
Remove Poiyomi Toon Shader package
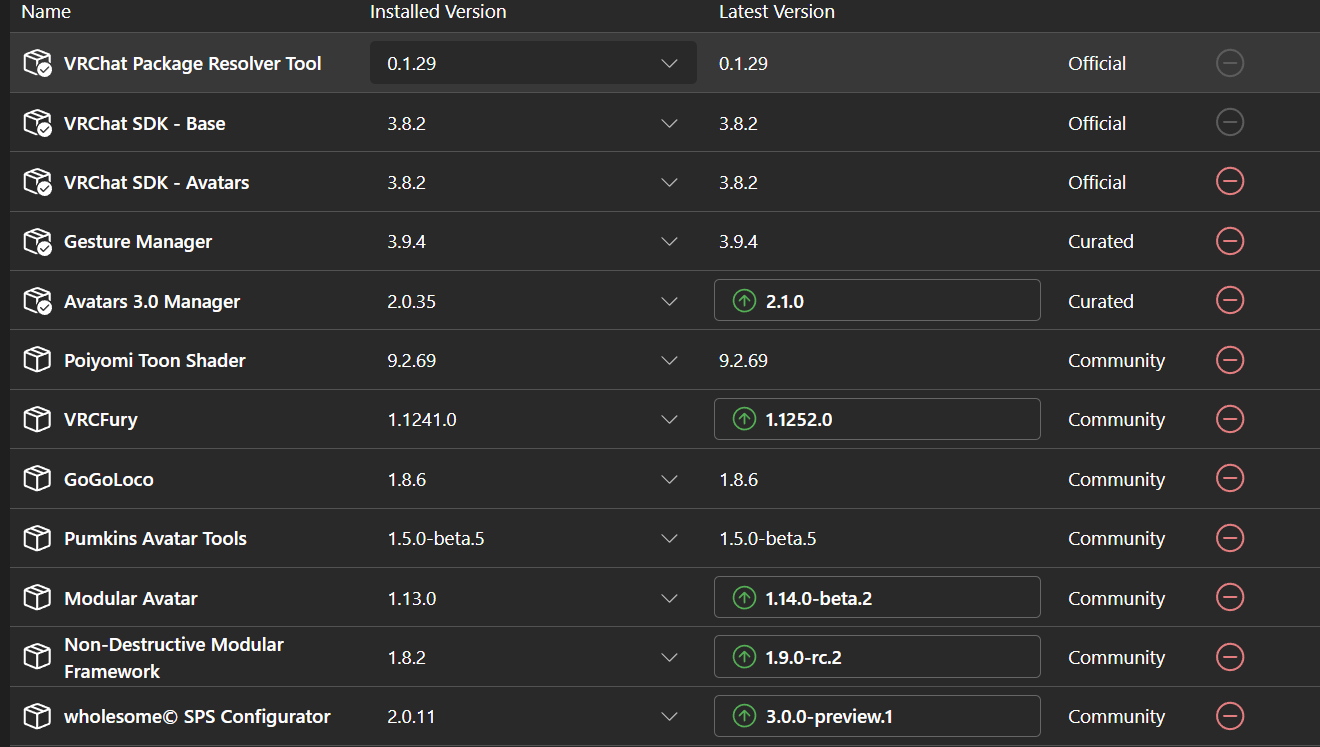point(1229,360)
